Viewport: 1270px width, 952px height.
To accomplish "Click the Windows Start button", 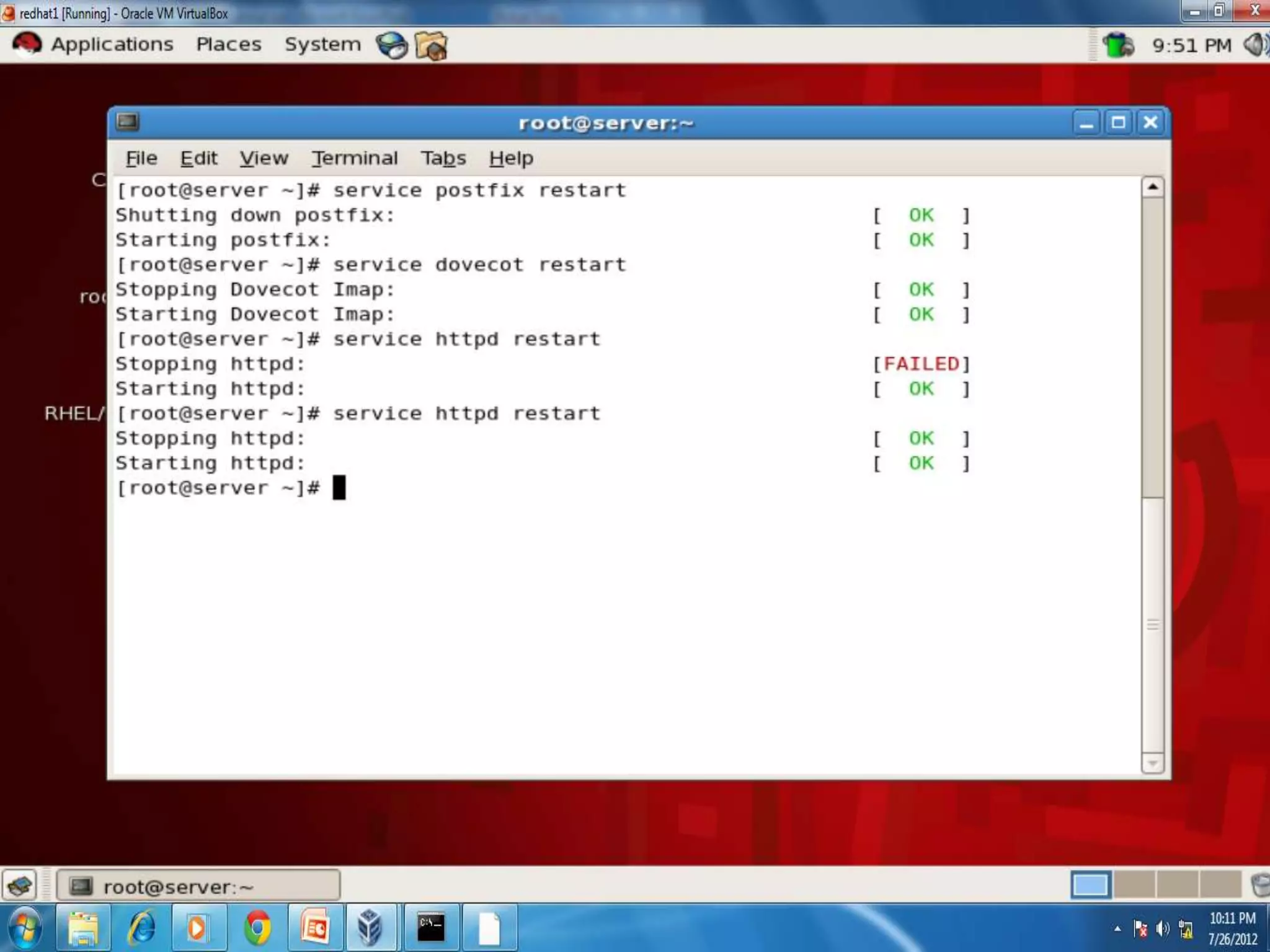I will [x=25, y=928].
